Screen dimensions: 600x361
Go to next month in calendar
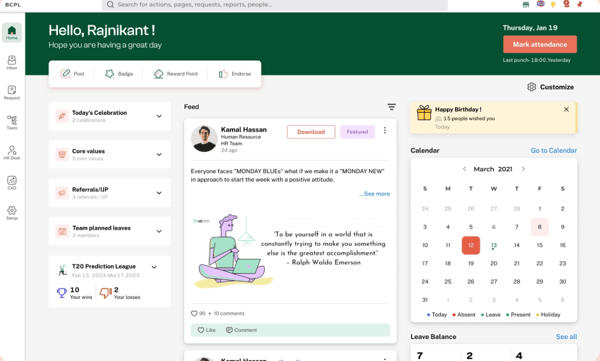coord(523,169)
